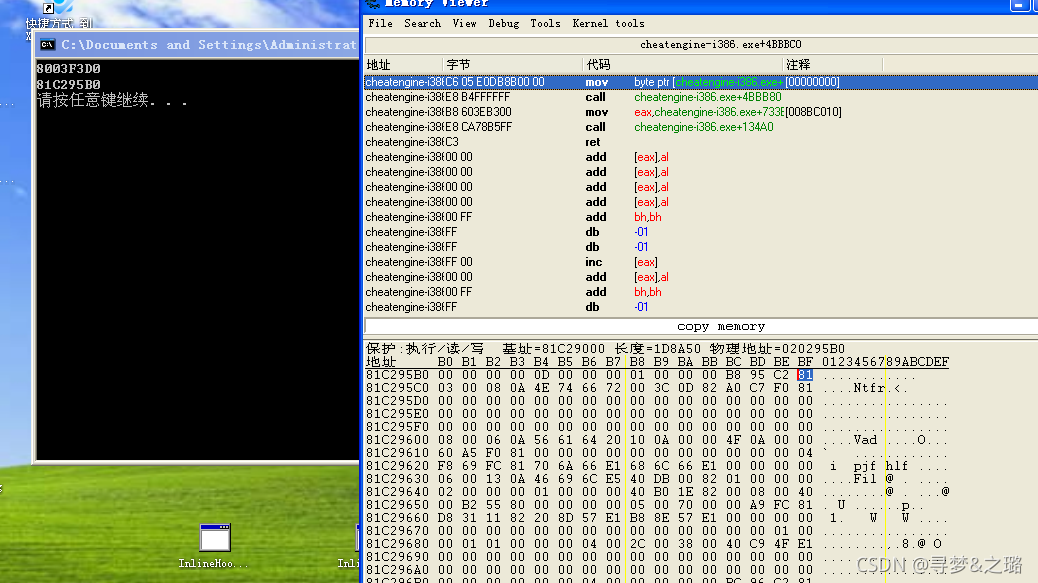Image resolution: width=1038 pixels, height=583 pixels.
Task: Click hex row address 81C29620
Action: (397, 466)
